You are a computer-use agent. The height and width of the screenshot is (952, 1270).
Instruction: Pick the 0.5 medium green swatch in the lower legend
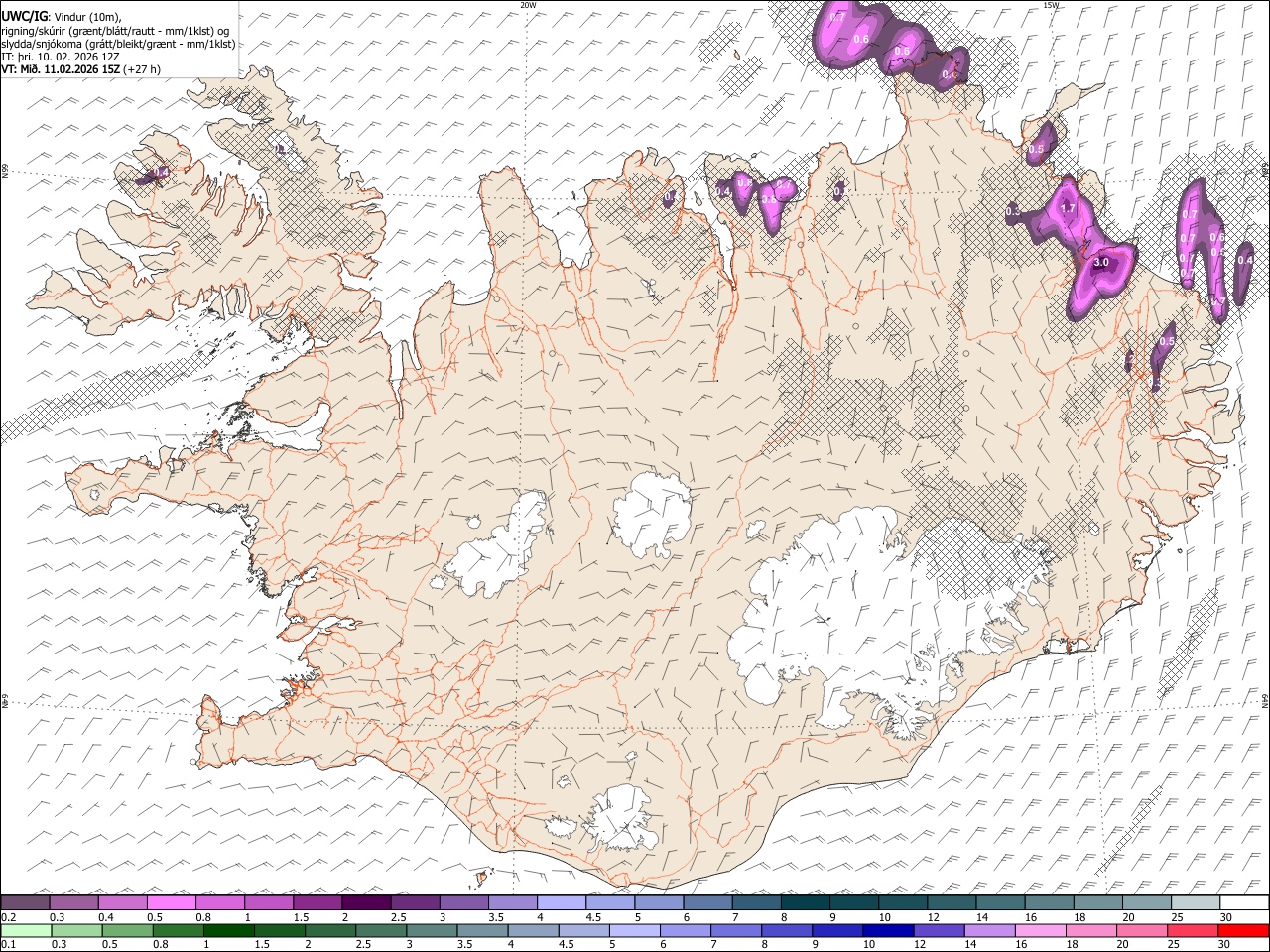pos(127,930)
